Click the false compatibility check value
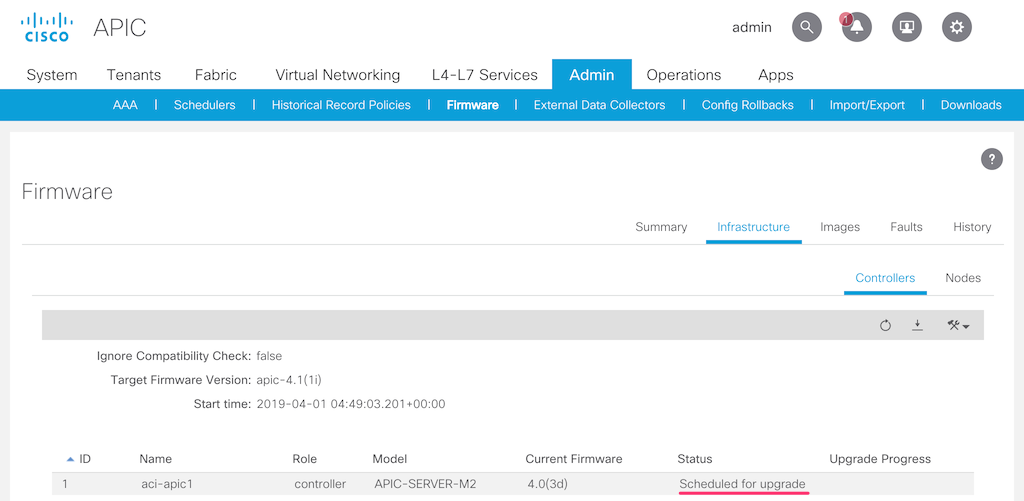 pyautogui.click(x=269, y=356)
